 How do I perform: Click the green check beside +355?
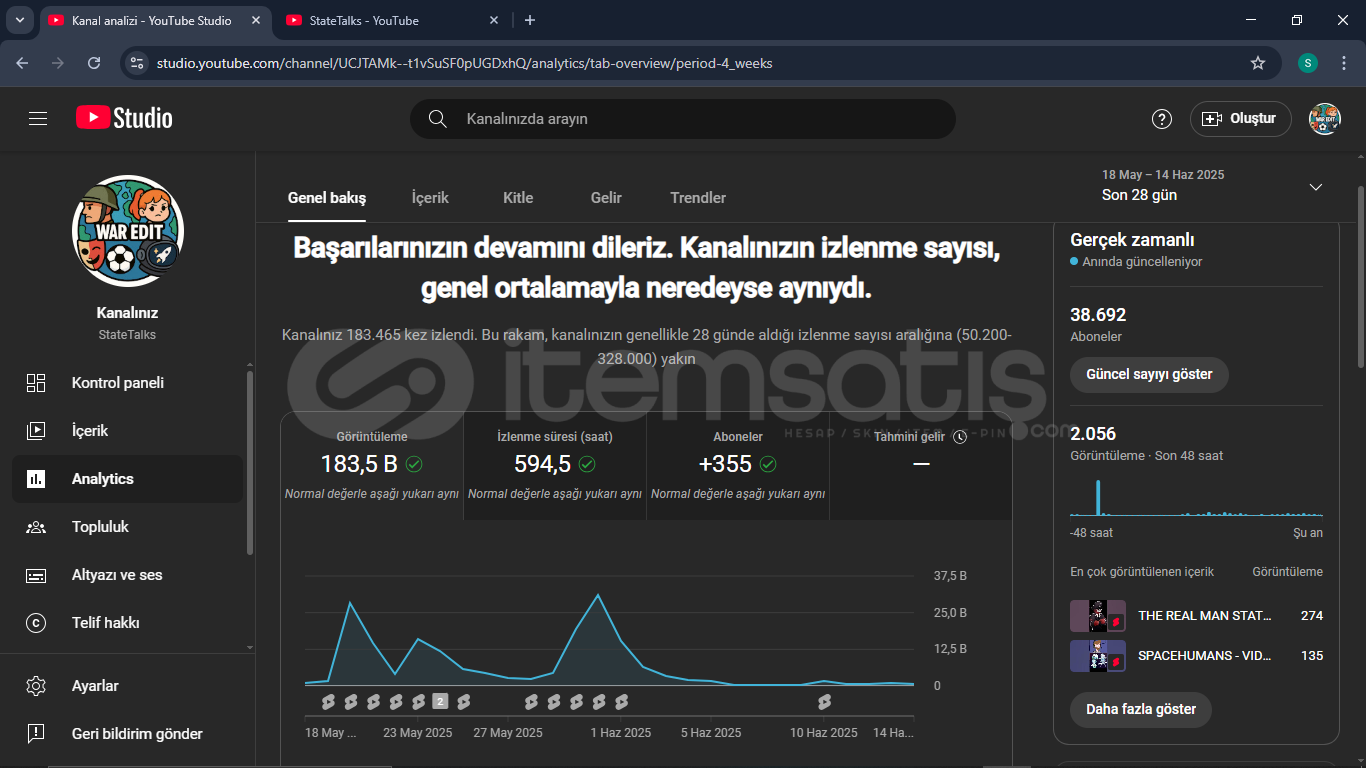tap(768, 464)
